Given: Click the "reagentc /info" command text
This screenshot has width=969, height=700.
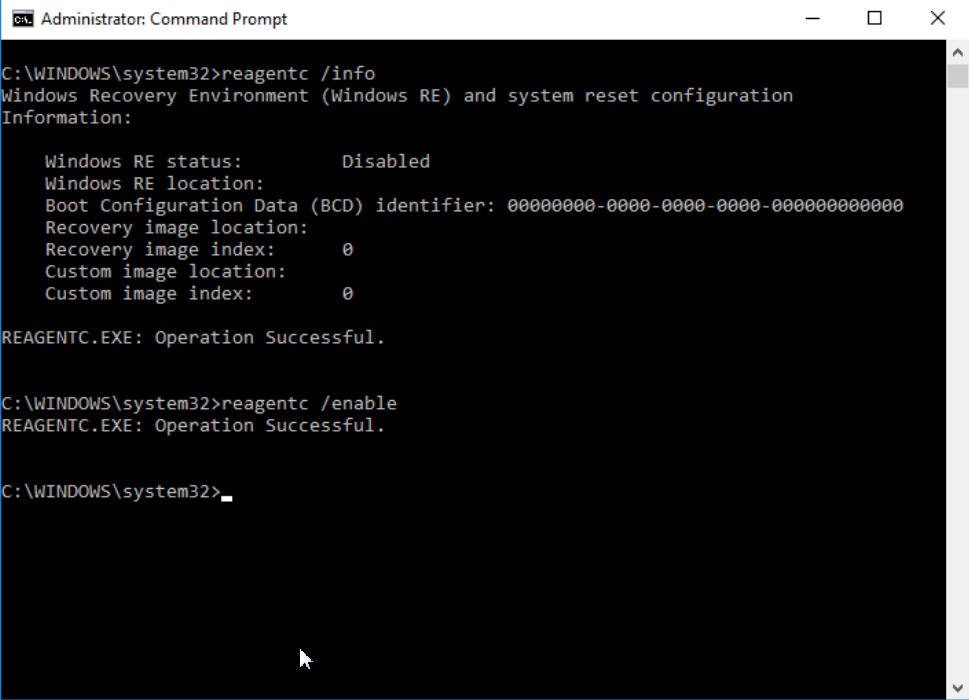Looking at the screenshot, I should (x=298, y=73).
